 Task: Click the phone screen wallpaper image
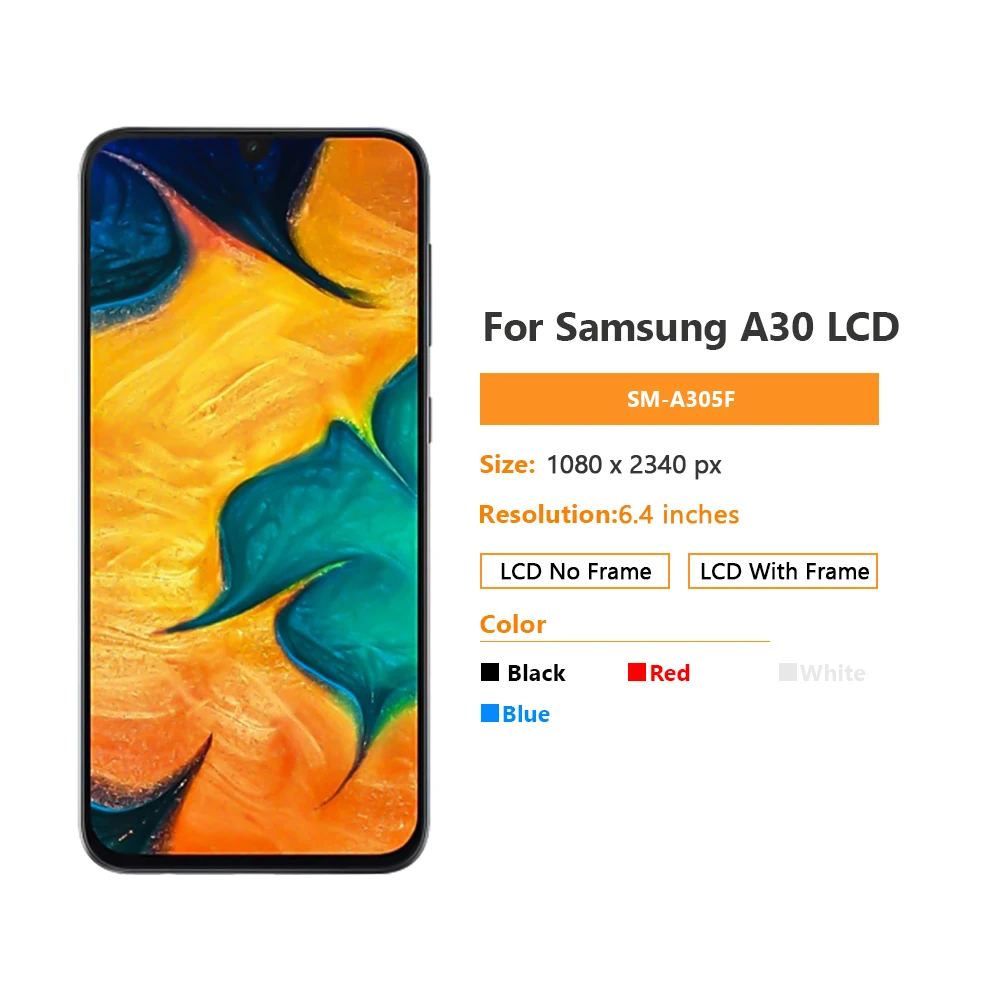tap(254, 496)
